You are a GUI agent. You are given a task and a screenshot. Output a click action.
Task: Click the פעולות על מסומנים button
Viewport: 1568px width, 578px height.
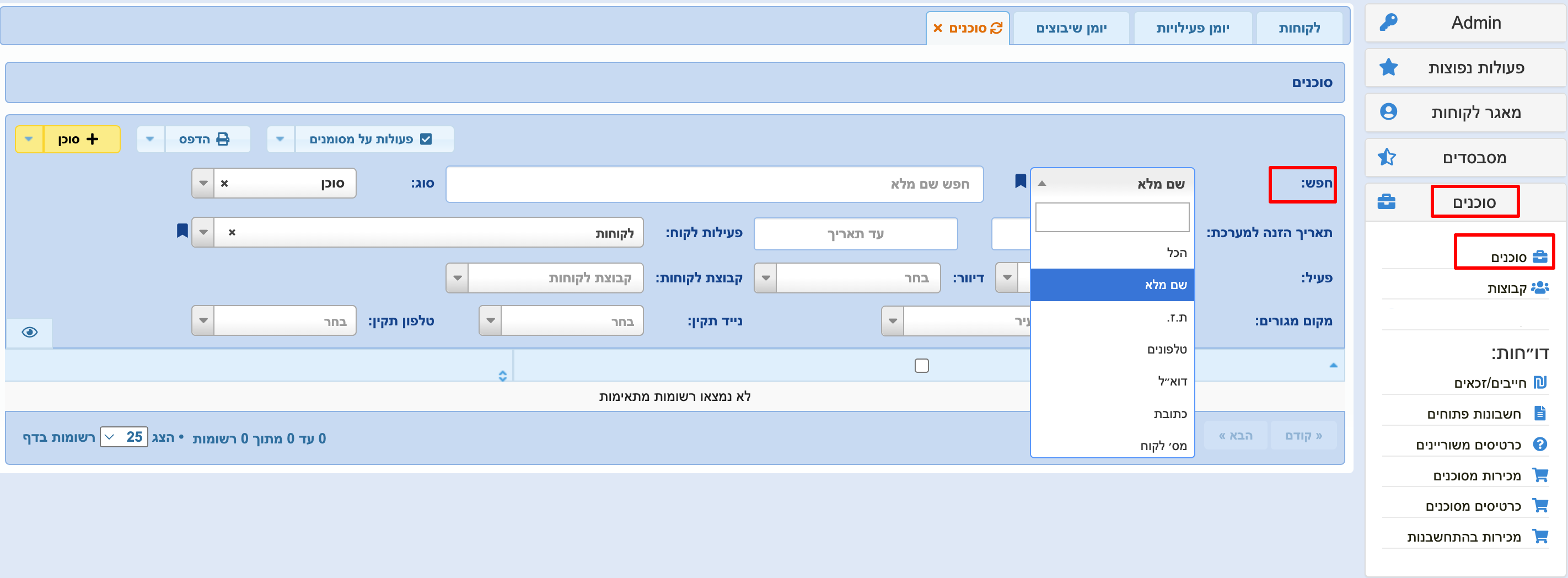(x=374, y=140)
